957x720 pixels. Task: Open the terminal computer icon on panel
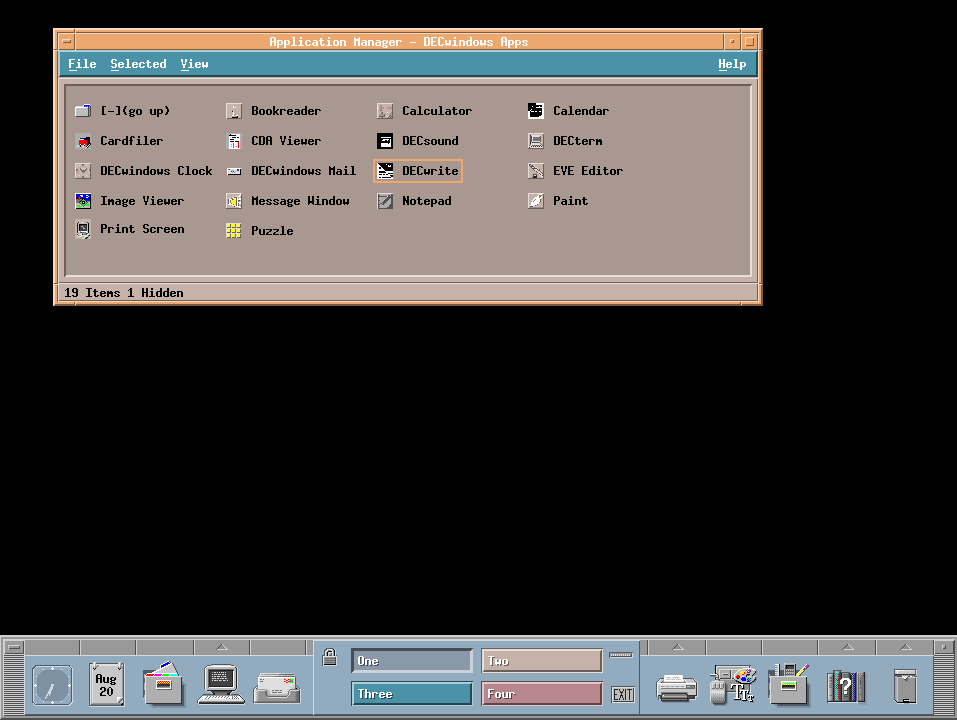pos(221,685)
